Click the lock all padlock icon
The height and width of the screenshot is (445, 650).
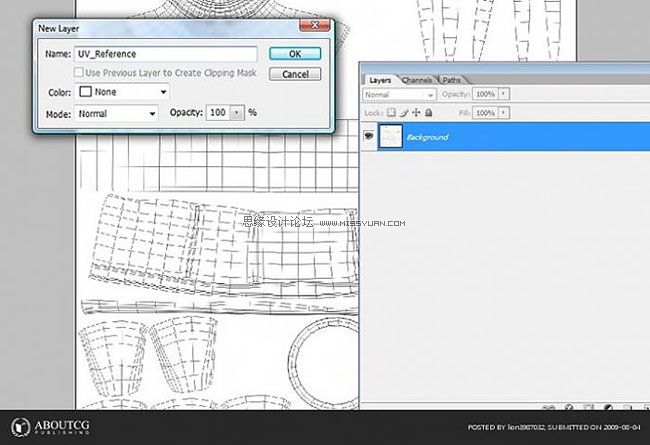pyautogui.click(x=427, y=114)
